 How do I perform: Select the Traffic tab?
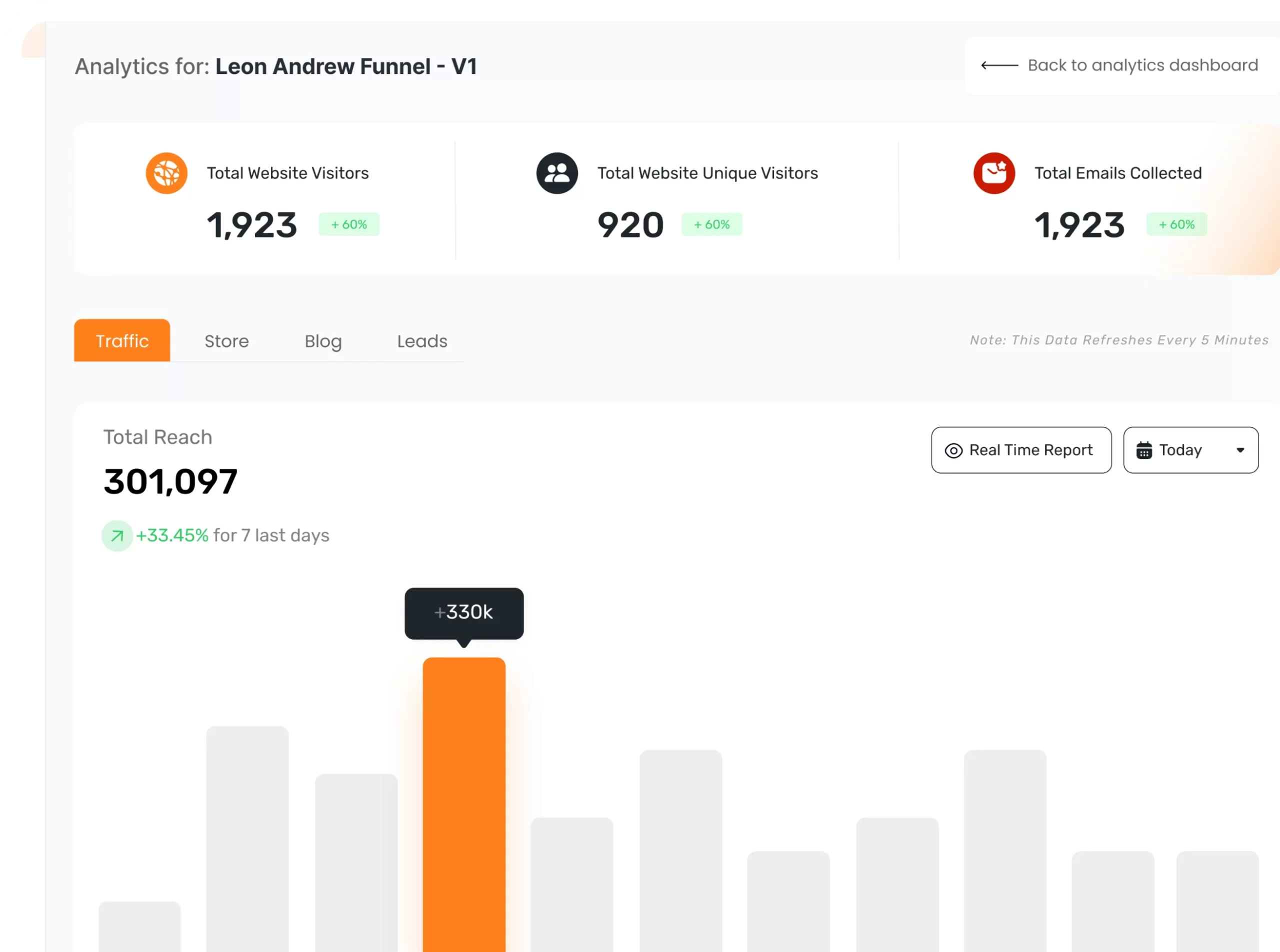coord(122,341)
